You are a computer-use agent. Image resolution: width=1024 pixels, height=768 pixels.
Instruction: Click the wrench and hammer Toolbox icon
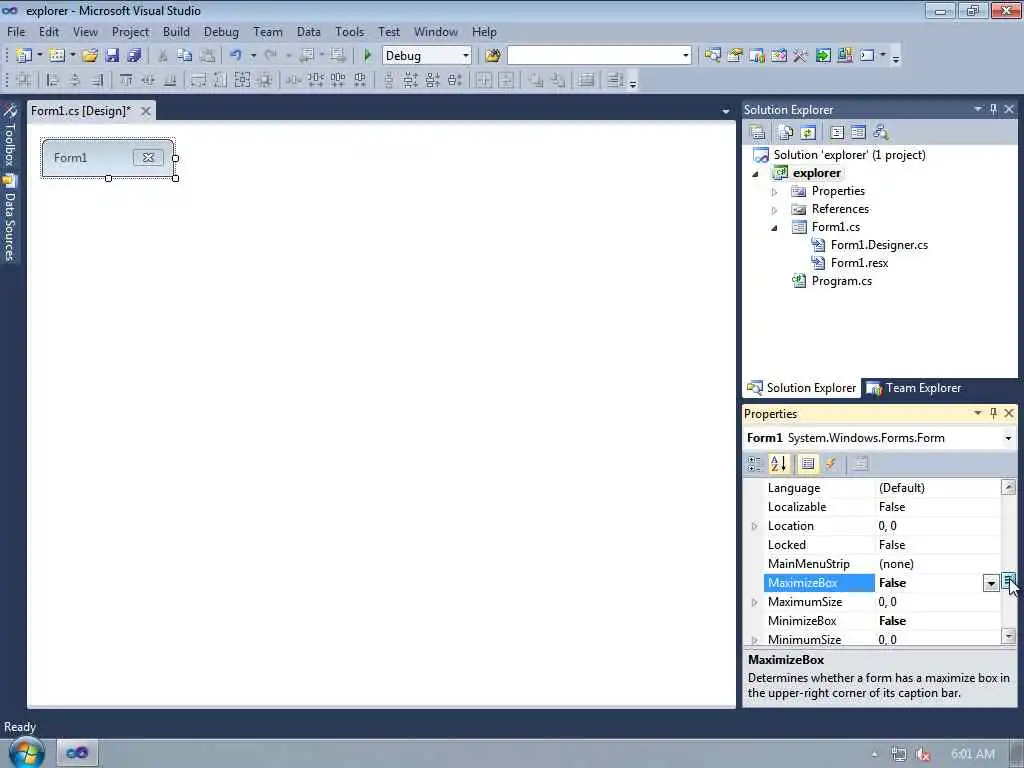(801, 56)
